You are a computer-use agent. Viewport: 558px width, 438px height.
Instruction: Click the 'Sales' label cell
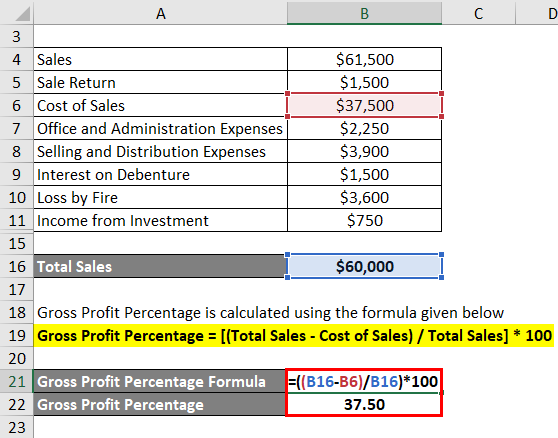(x=160, y=59)
